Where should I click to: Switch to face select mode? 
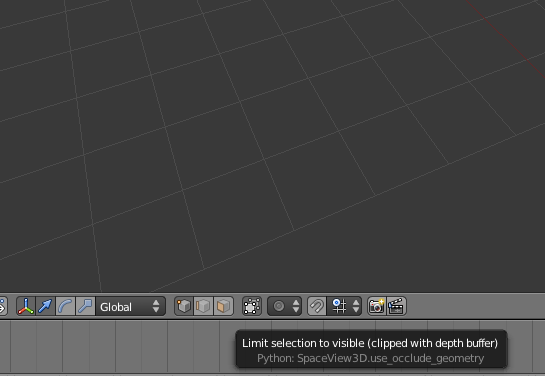[x=223, y=306]
